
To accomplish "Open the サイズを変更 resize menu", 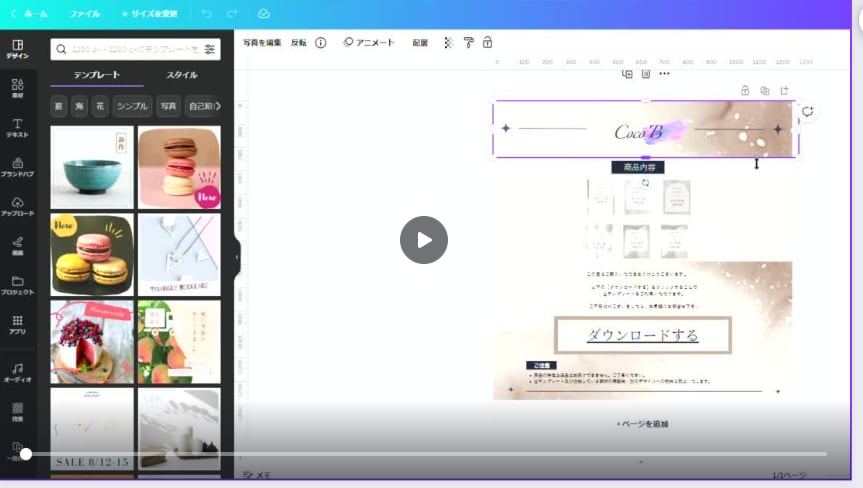I will [x=149, y=14].
